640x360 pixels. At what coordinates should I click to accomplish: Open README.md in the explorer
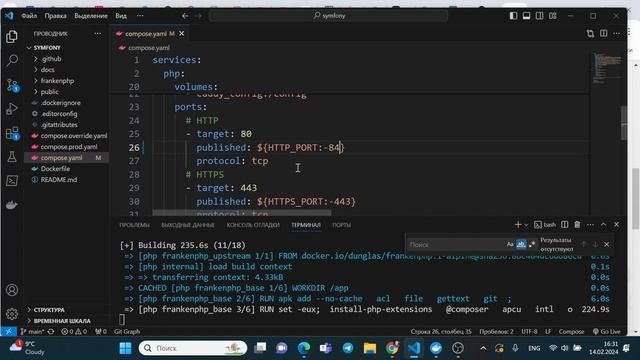(x=59, y=180)
